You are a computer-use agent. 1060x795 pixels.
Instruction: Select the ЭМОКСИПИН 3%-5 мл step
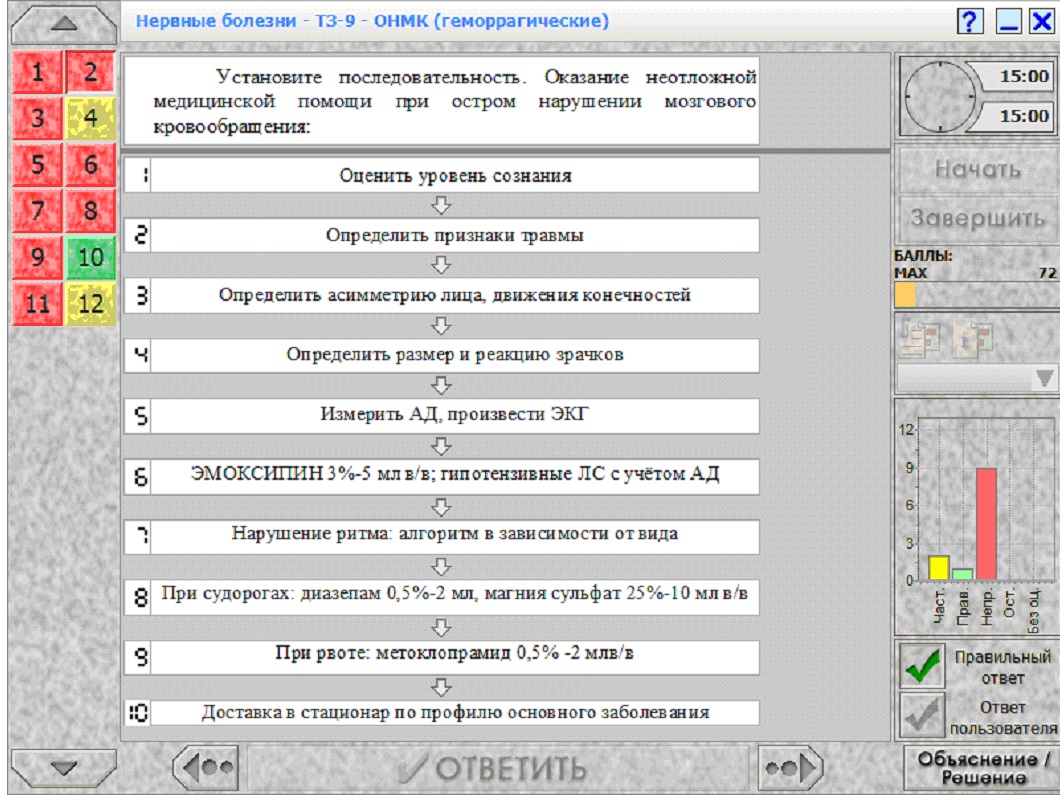(x=441, y=476)
